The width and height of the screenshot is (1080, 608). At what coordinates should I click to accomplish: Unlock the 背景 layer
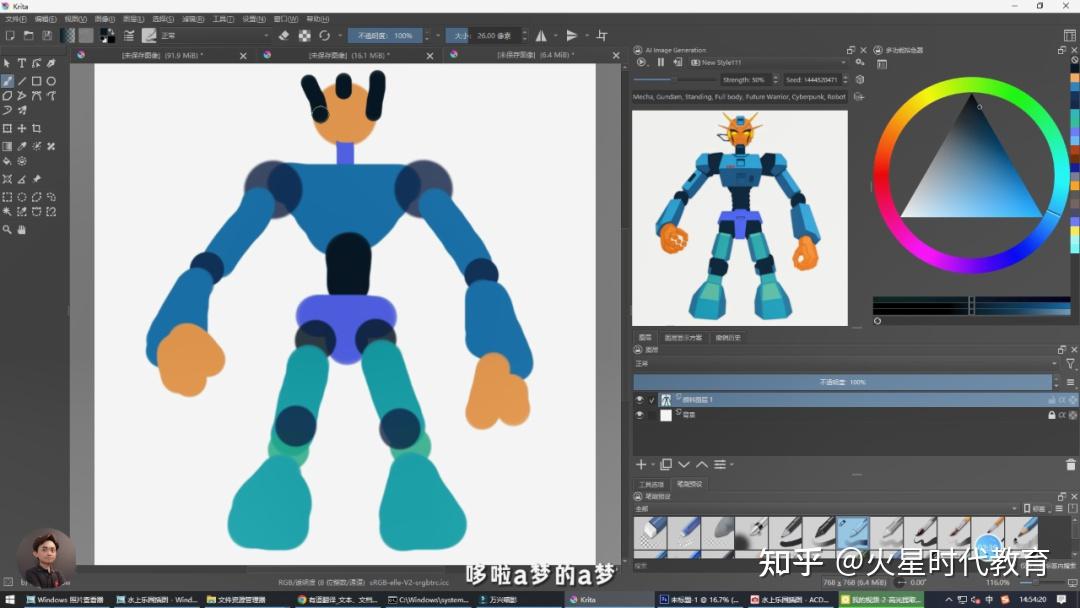coord(1052,415)
